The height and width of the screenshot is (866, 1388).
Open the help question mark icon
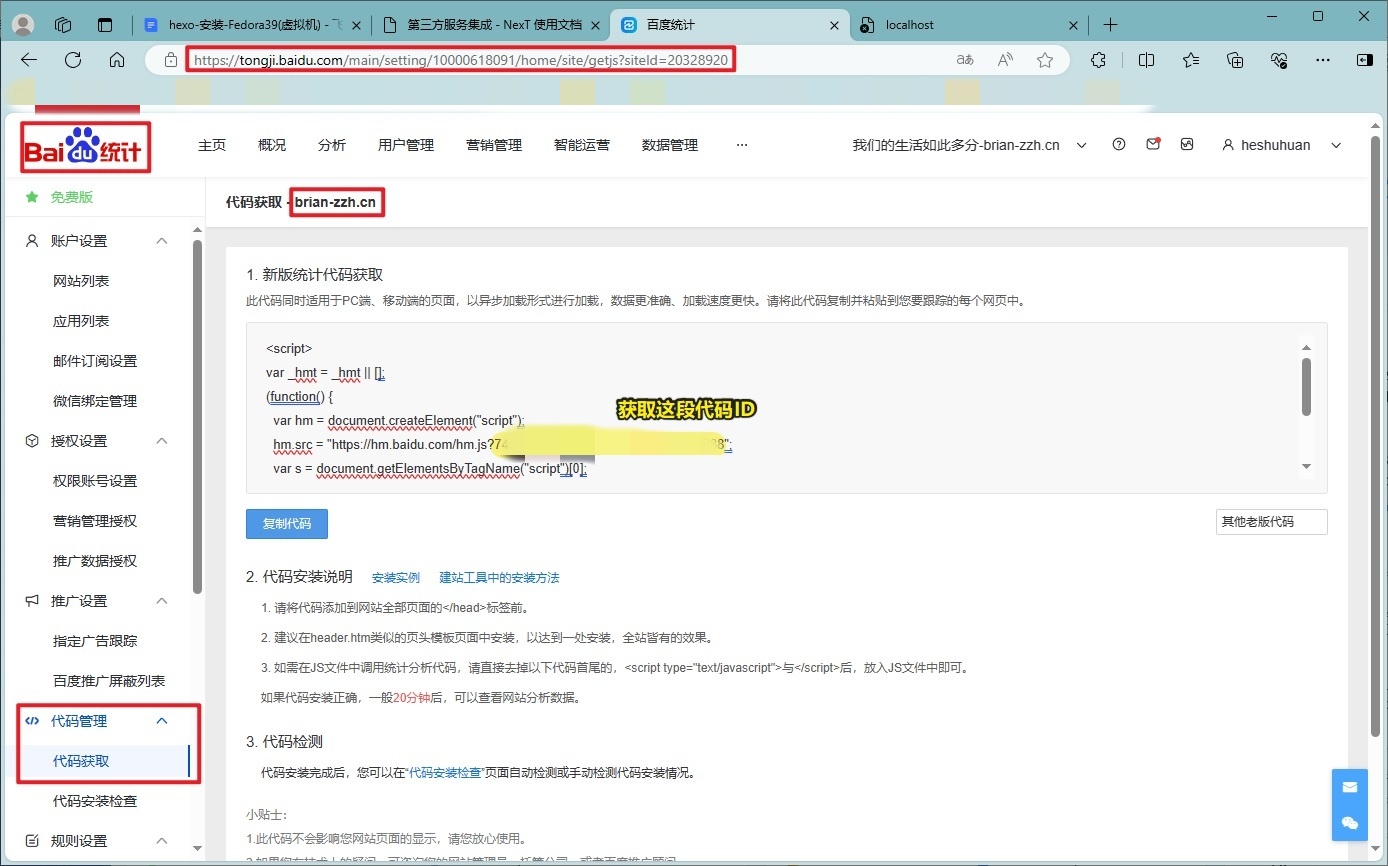(x=1119, y=144)
